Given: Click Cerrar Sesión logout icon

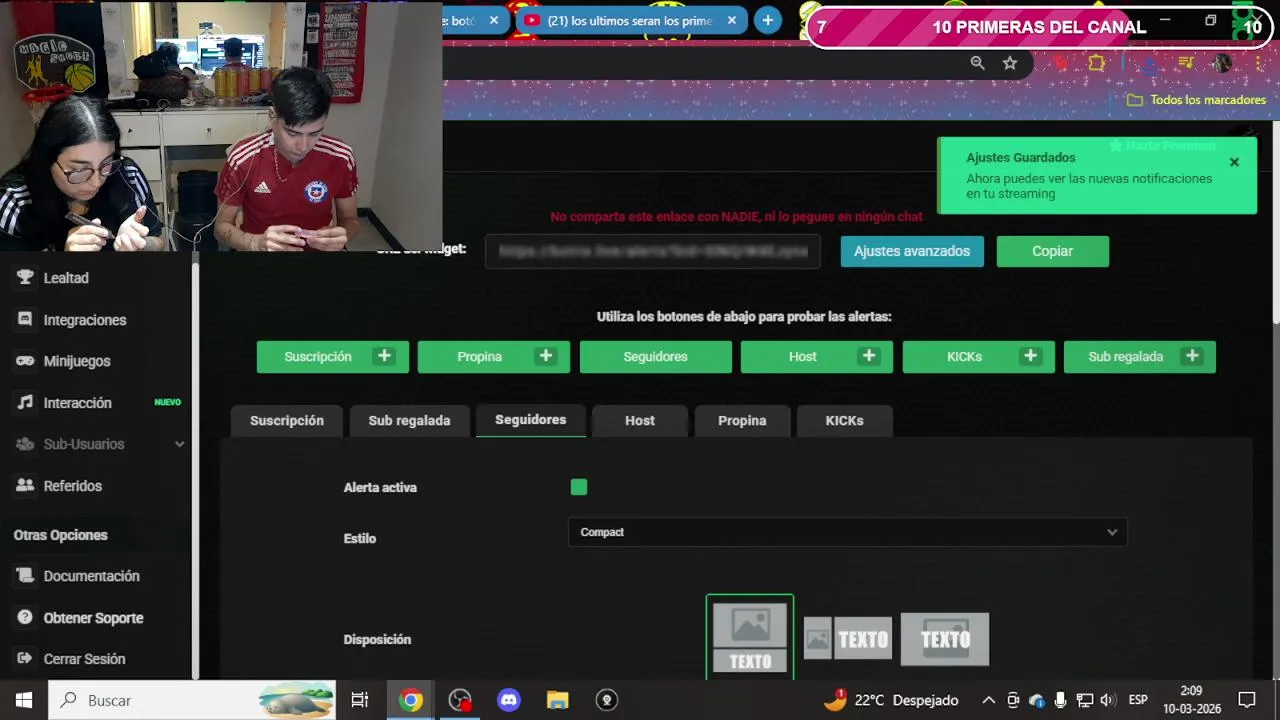Looking at the screenshot, I should pos(25,659).
